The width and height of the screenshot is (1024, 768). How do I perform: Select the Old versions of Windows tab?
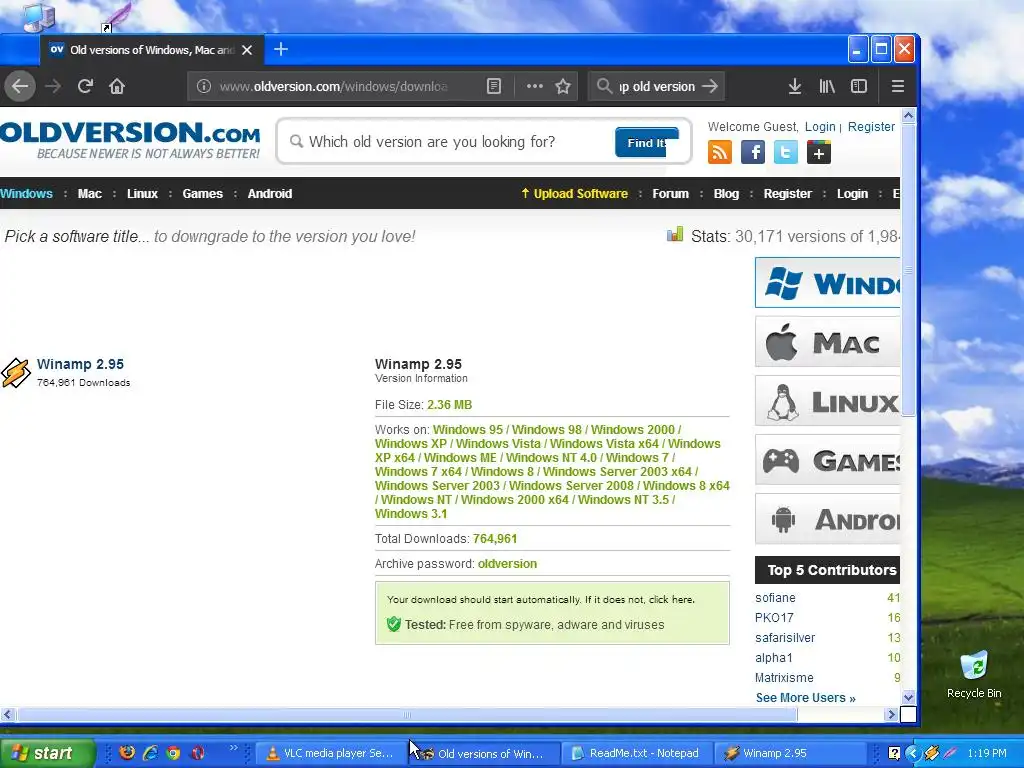tap(152, 50)
